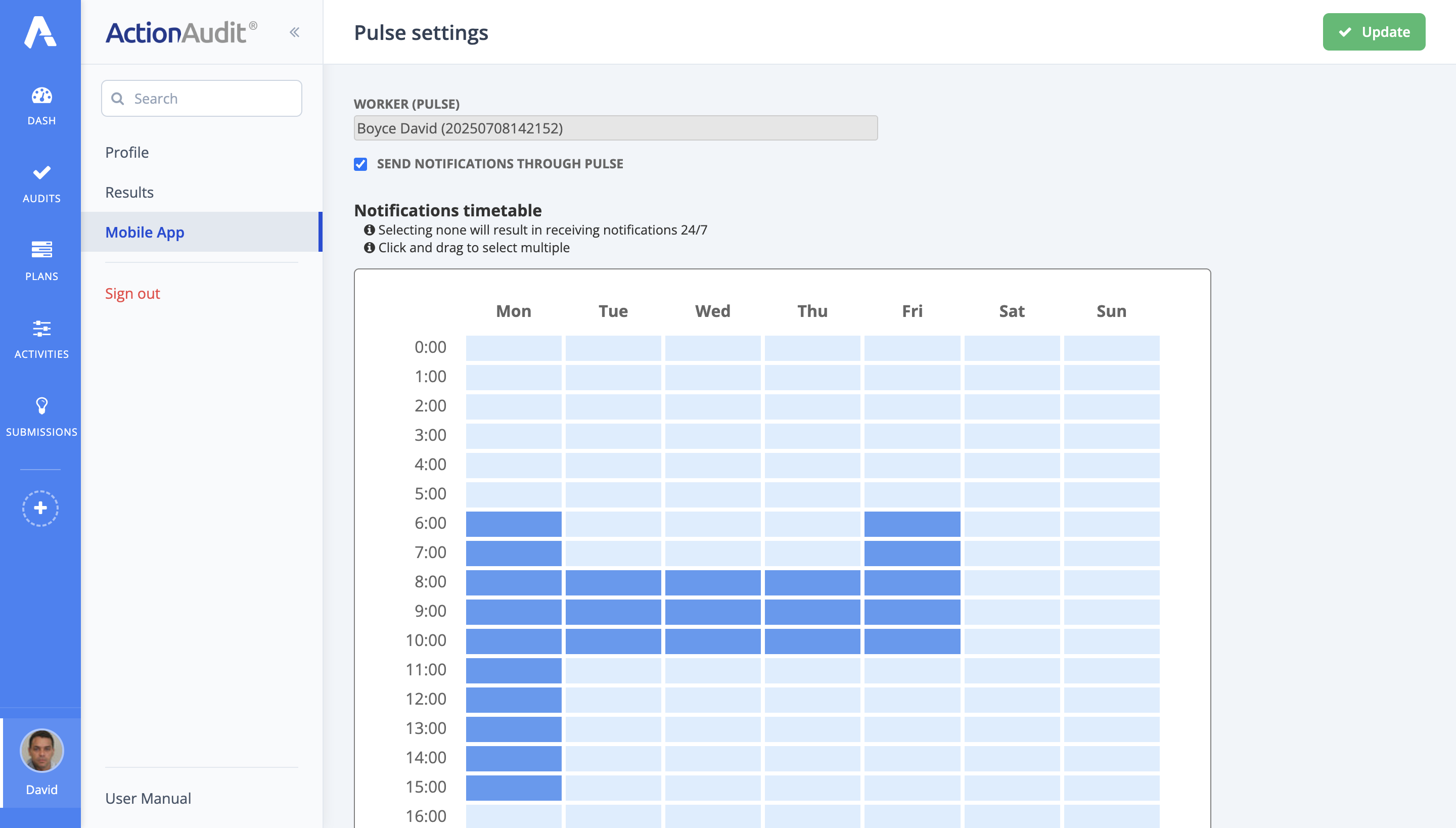Screen dimensions: 1456x828
Task: Open the Results menu item
Action: point(129,192)
